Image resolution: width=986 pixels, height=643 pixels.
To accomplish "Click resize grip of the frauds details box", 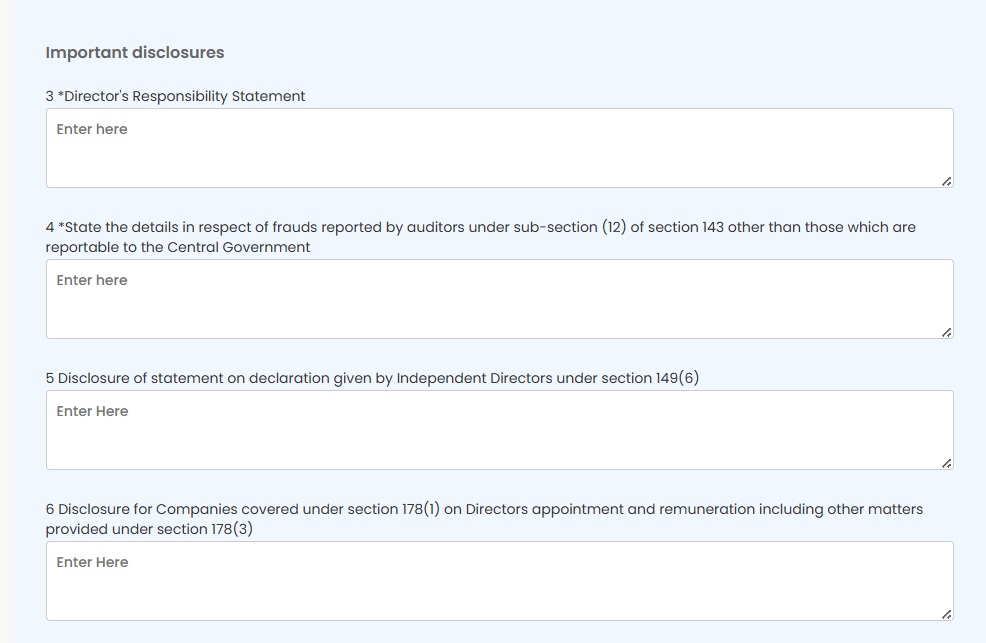I will (x=946, y=332).
